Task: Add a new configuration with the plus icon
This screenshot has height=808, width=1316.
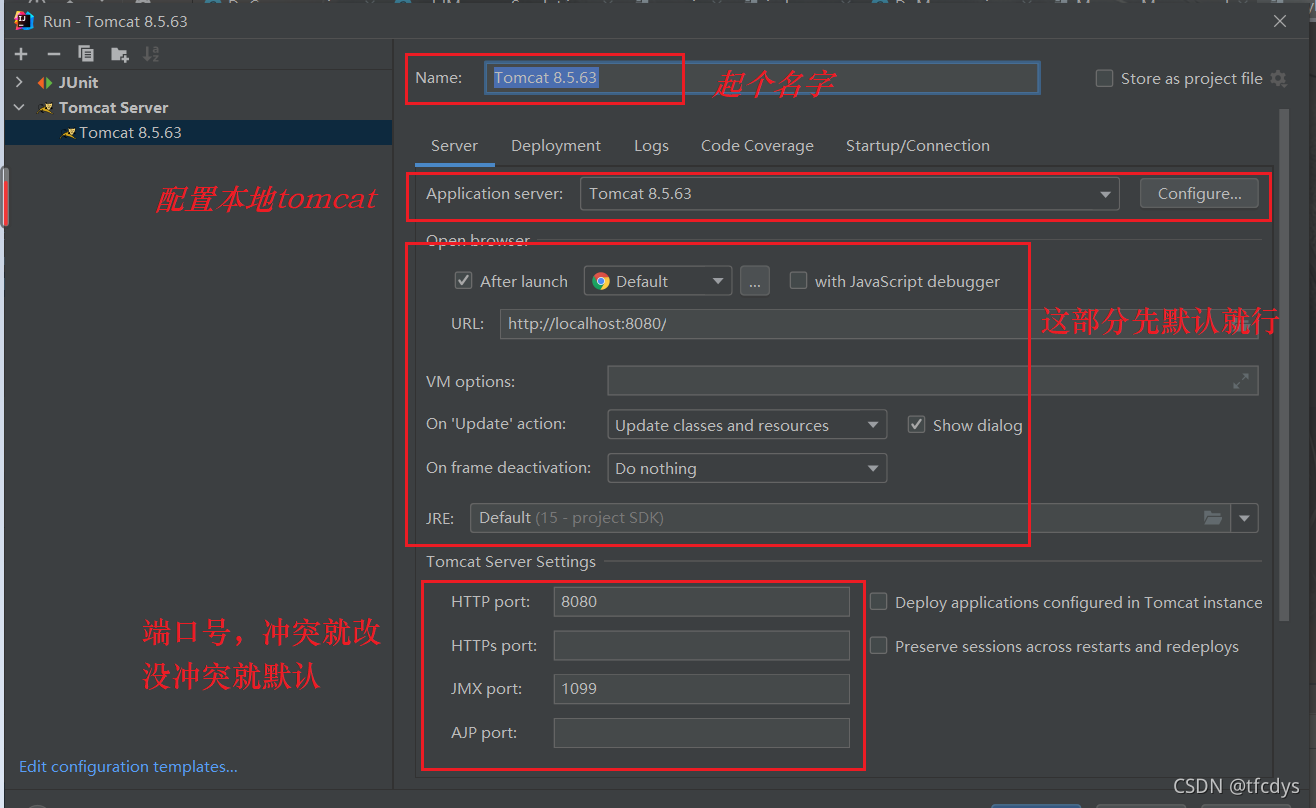Action: (21, 54)
